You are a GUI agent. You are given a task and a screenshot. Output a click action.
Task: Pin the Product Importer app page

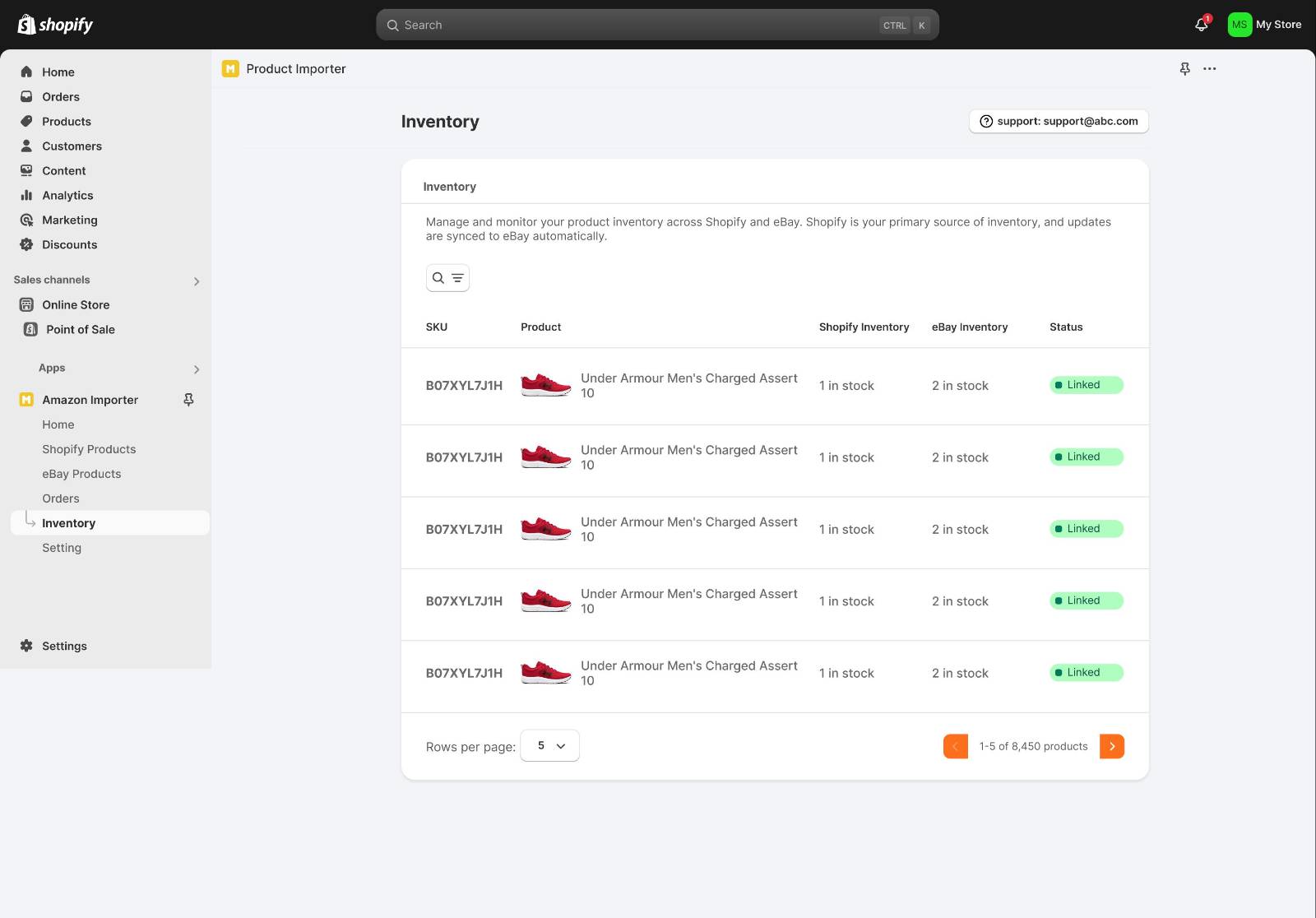coord(1184,69)
